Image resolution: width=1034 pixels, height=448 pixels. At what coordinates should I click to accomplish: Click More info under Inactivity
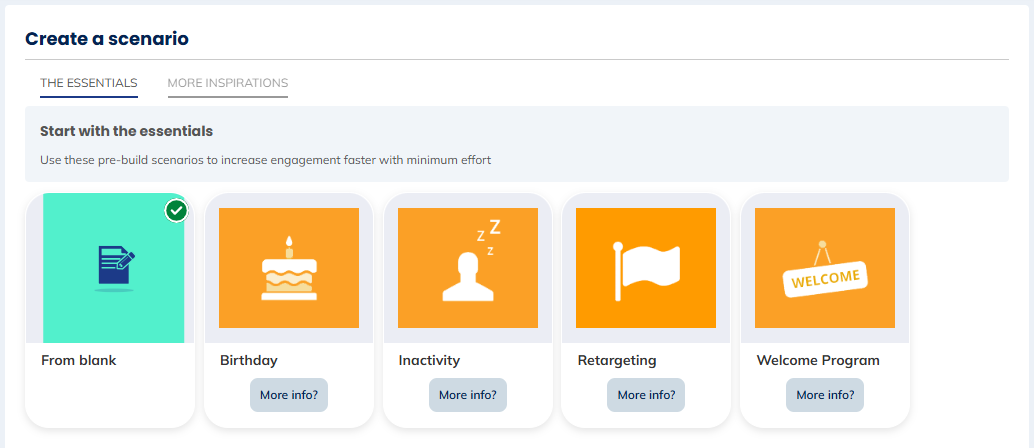(468, 395)
